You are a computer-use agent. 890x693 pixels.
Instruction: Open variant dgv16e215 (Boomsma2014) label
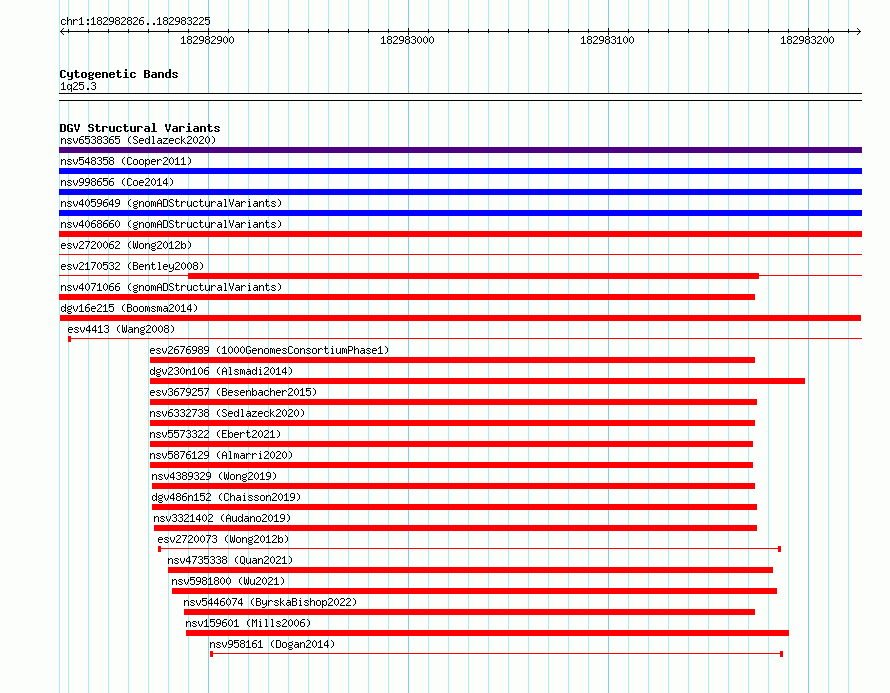click(129, 308)
